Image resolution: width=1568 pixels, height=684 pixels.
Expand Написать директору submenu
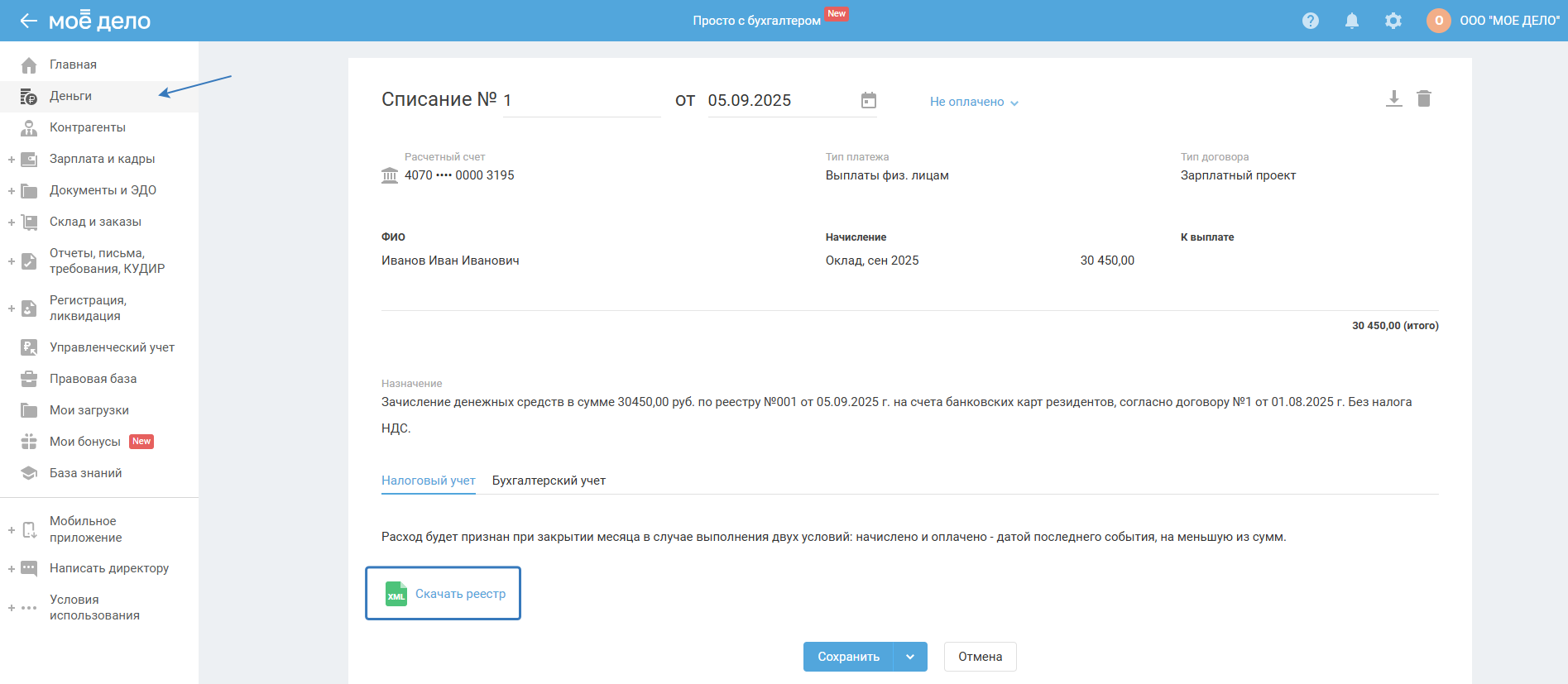[12, 569]
